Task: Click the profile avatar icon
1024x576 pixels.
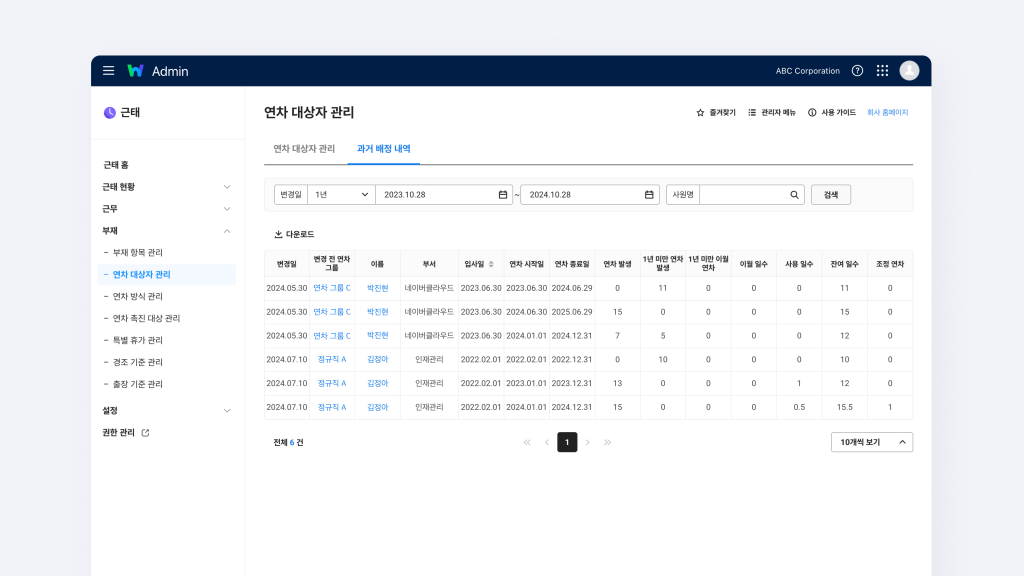Action: coord(909,71)
